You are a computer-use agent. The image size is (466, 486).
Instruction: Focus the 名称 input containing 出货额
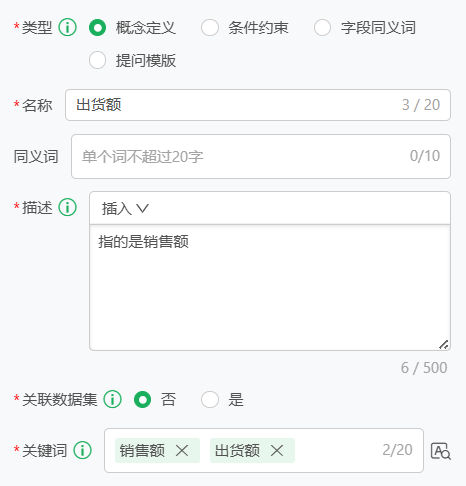click(258, 105)
